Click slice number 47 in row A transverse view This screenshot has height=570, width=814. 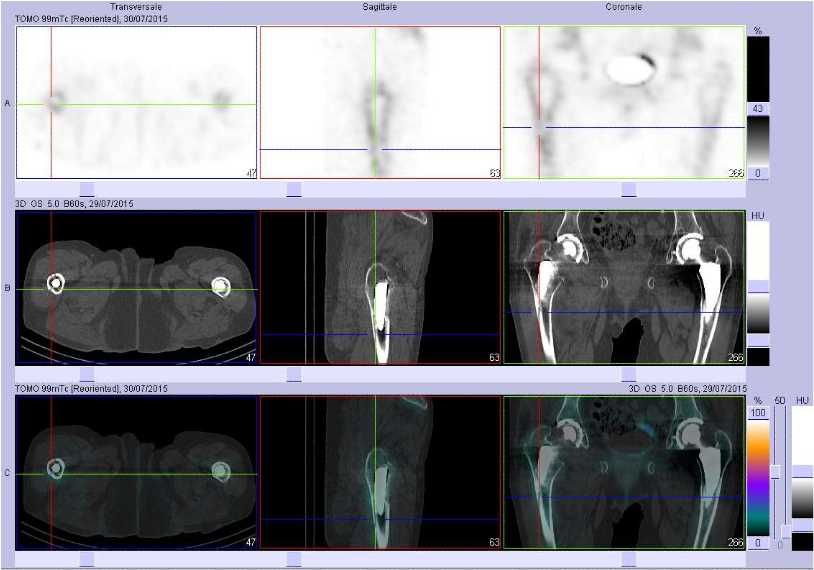pos(251,173)
